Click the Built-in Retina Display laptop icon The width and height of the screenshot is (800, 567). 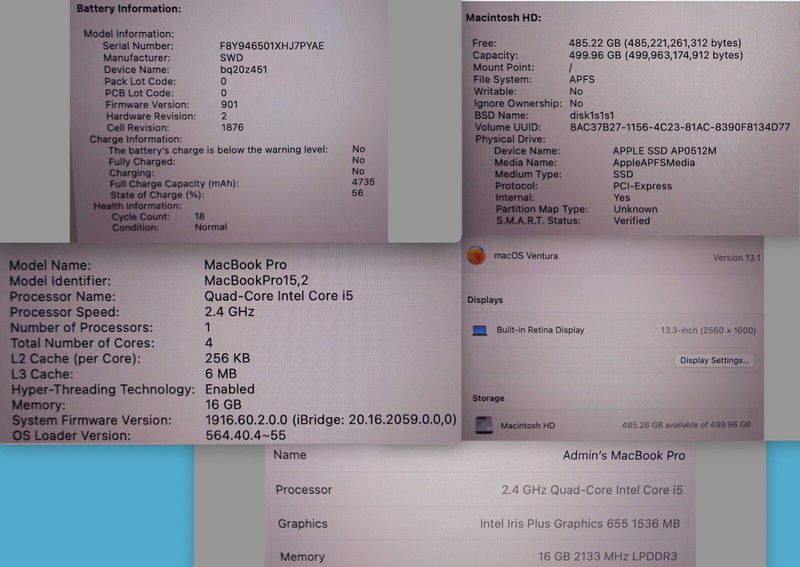click(x=480, y=331)
